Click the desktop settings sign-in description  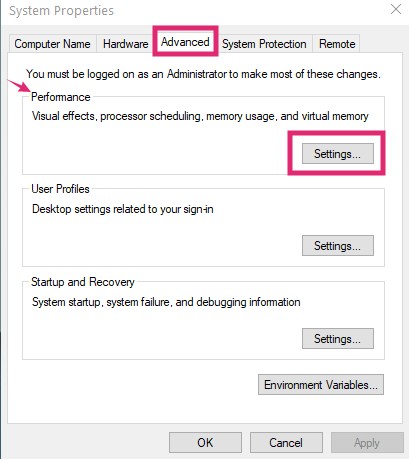tap(123, 209)
